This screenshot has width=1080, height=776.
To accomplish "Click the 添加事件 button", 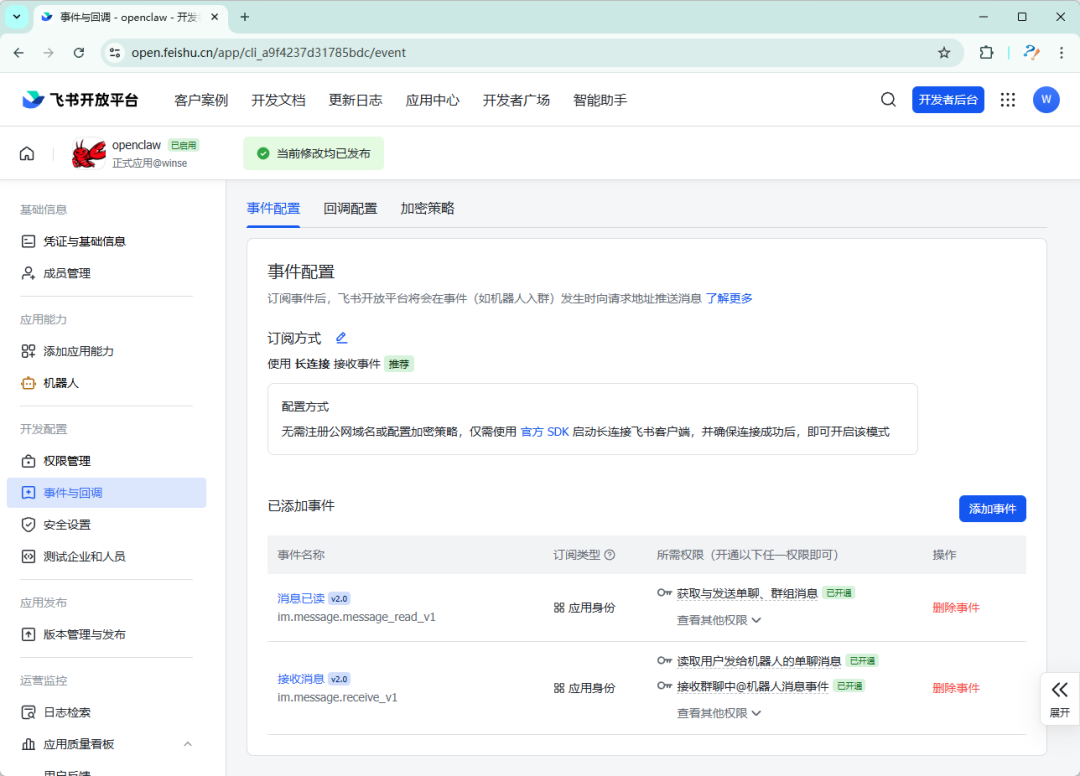I will click(x=992, y=508).
